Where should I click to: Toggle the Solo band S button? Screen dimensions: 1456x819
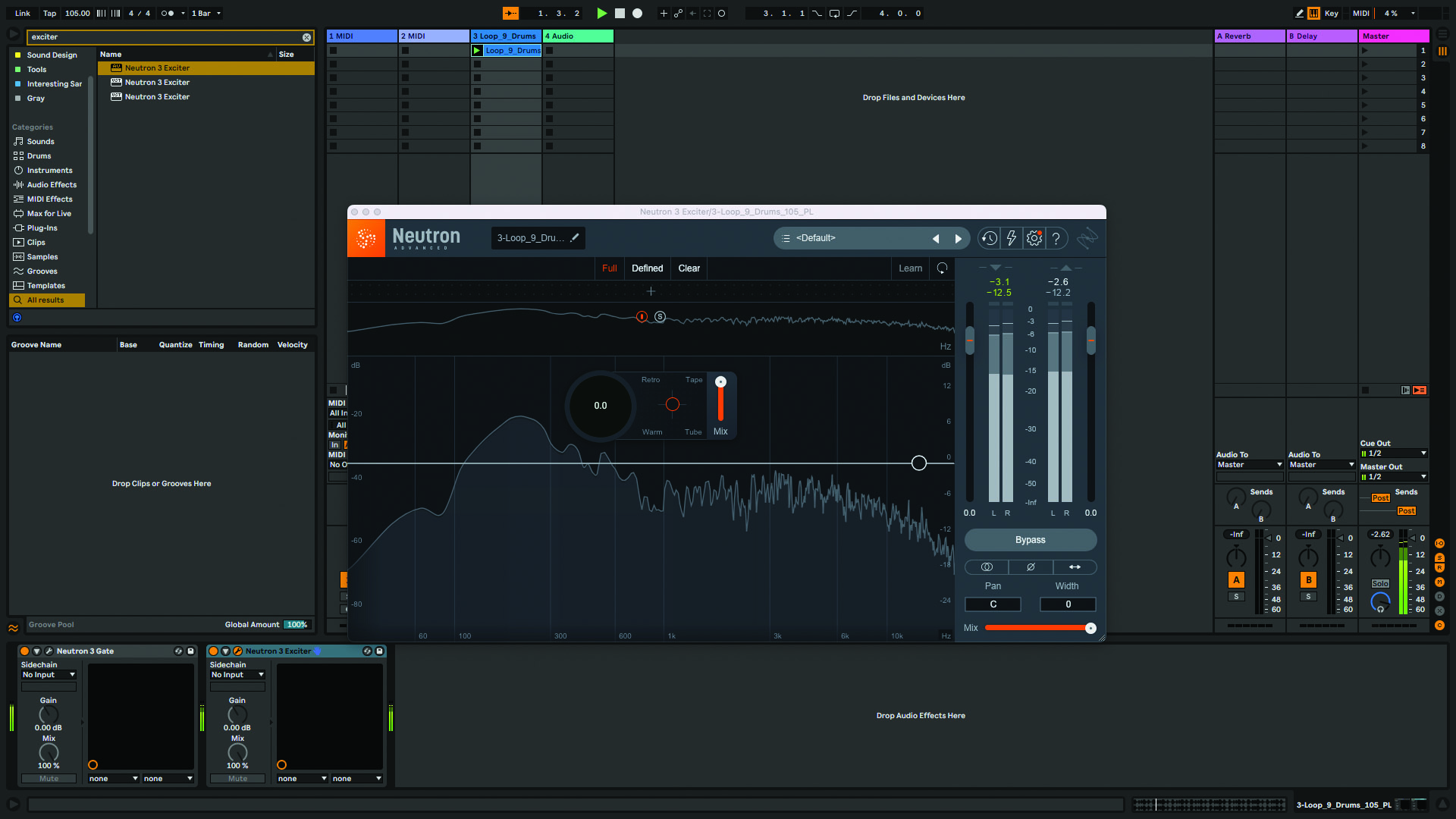(x=660, y=317)
